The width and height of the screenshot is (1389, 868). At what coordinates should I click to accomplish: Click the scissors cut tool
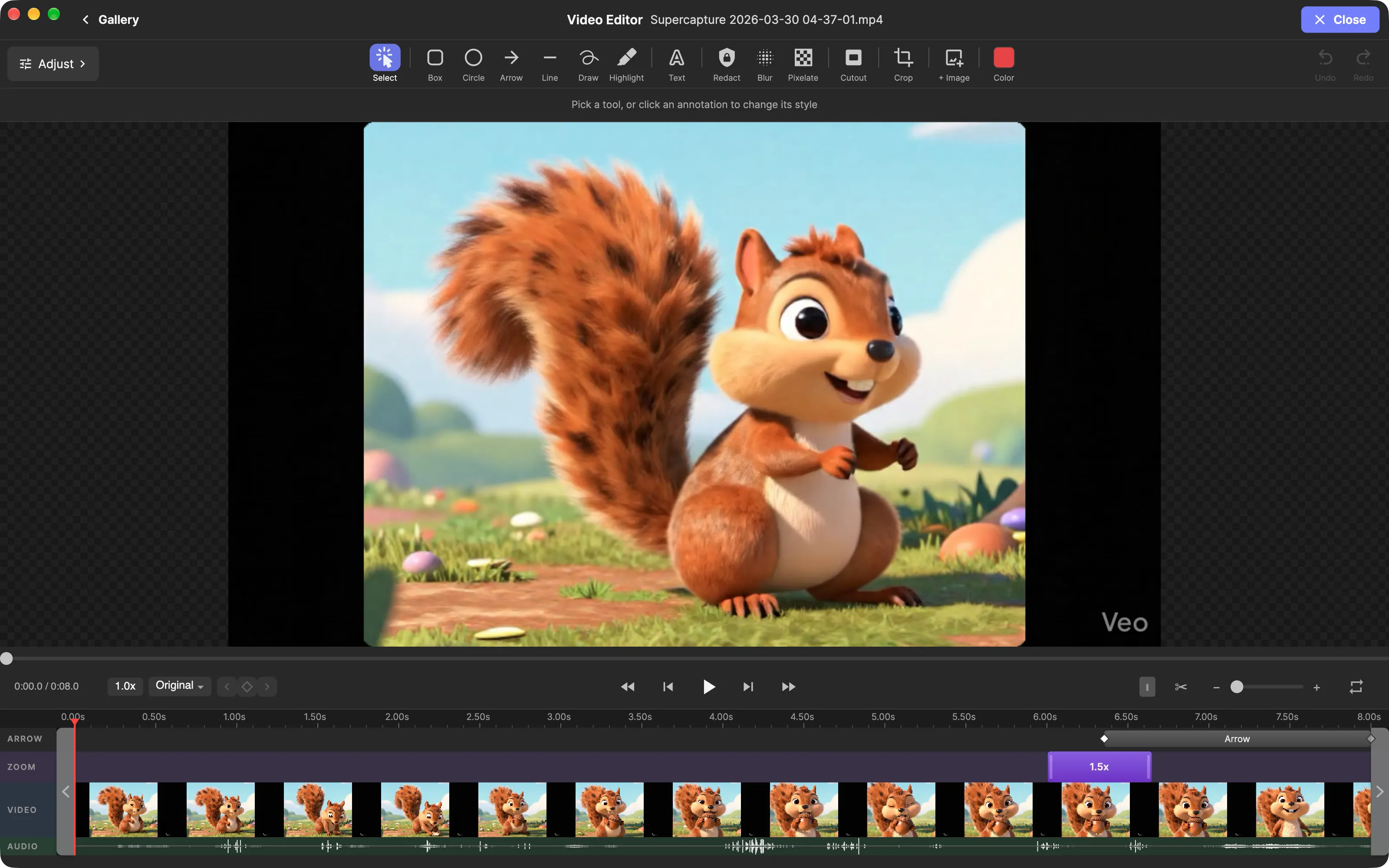(1181, 687)
